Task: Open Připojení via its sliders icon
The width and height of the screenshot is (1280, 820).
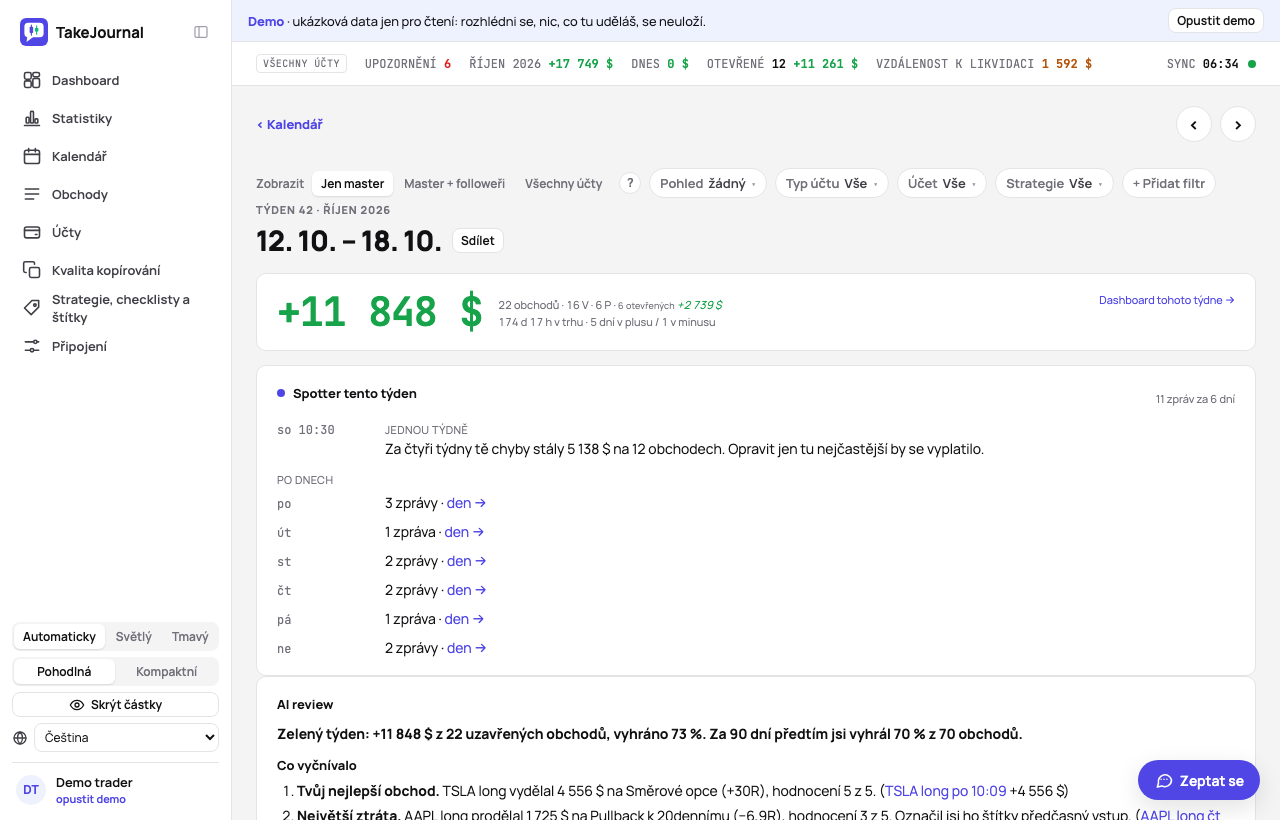Action: (x=32, y=346)
